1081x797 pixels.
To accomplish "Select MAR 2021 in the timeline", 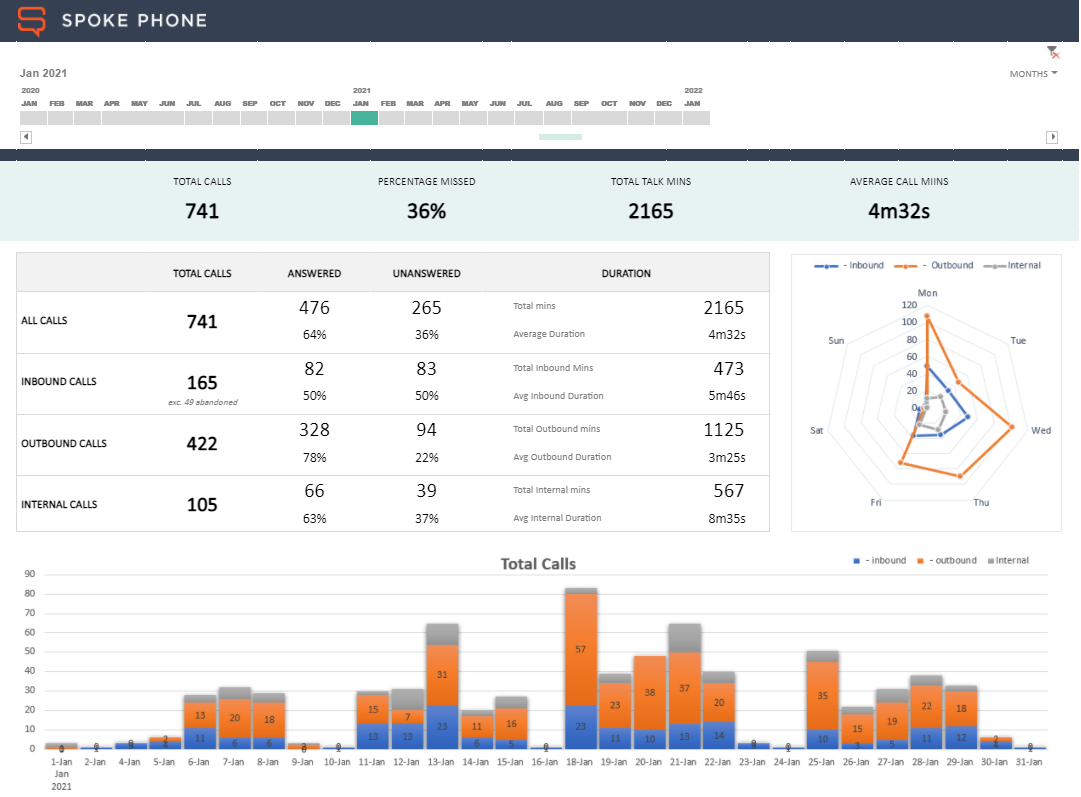I will coord(418,118).
